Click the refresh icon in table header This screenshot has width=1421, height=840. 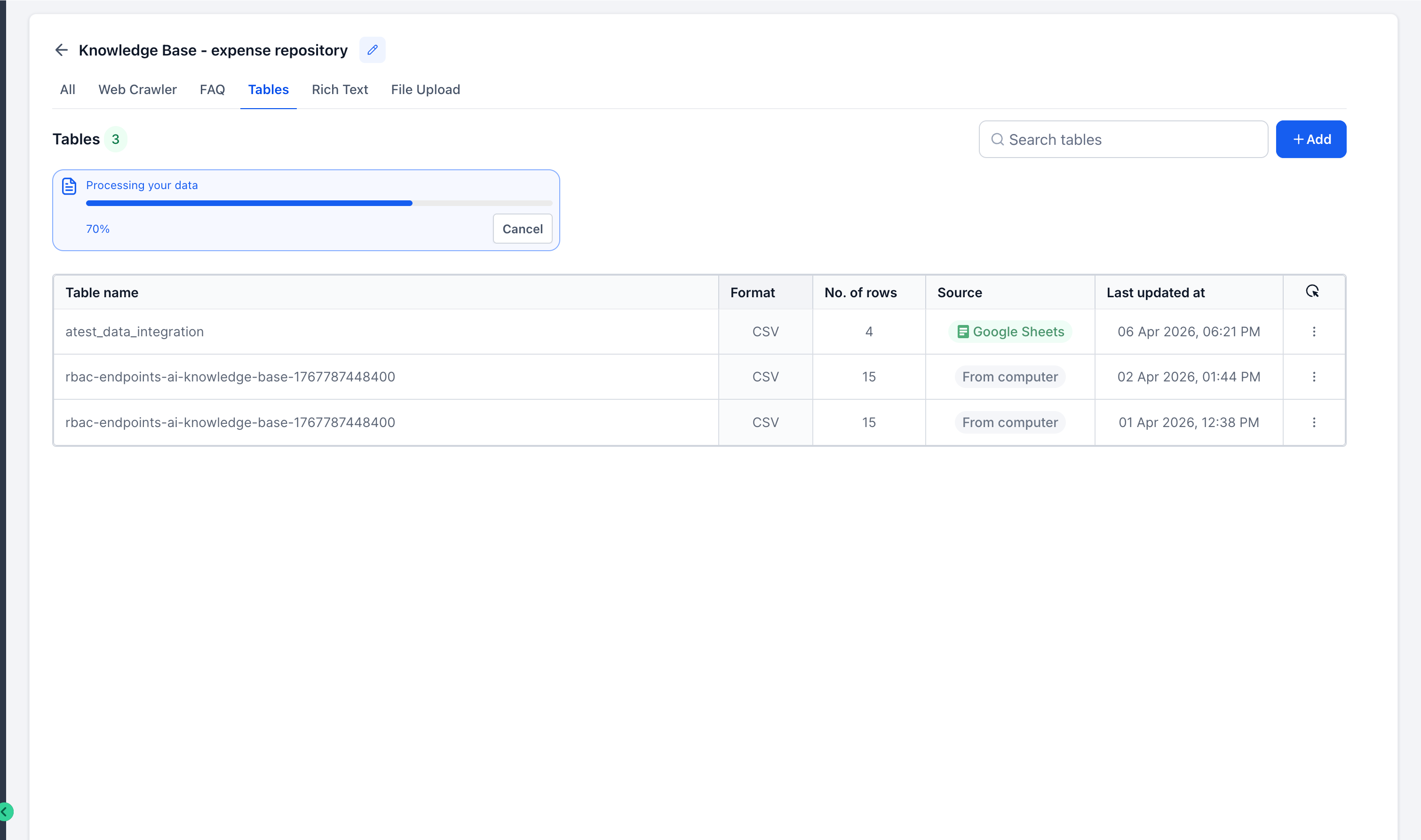1312,292
